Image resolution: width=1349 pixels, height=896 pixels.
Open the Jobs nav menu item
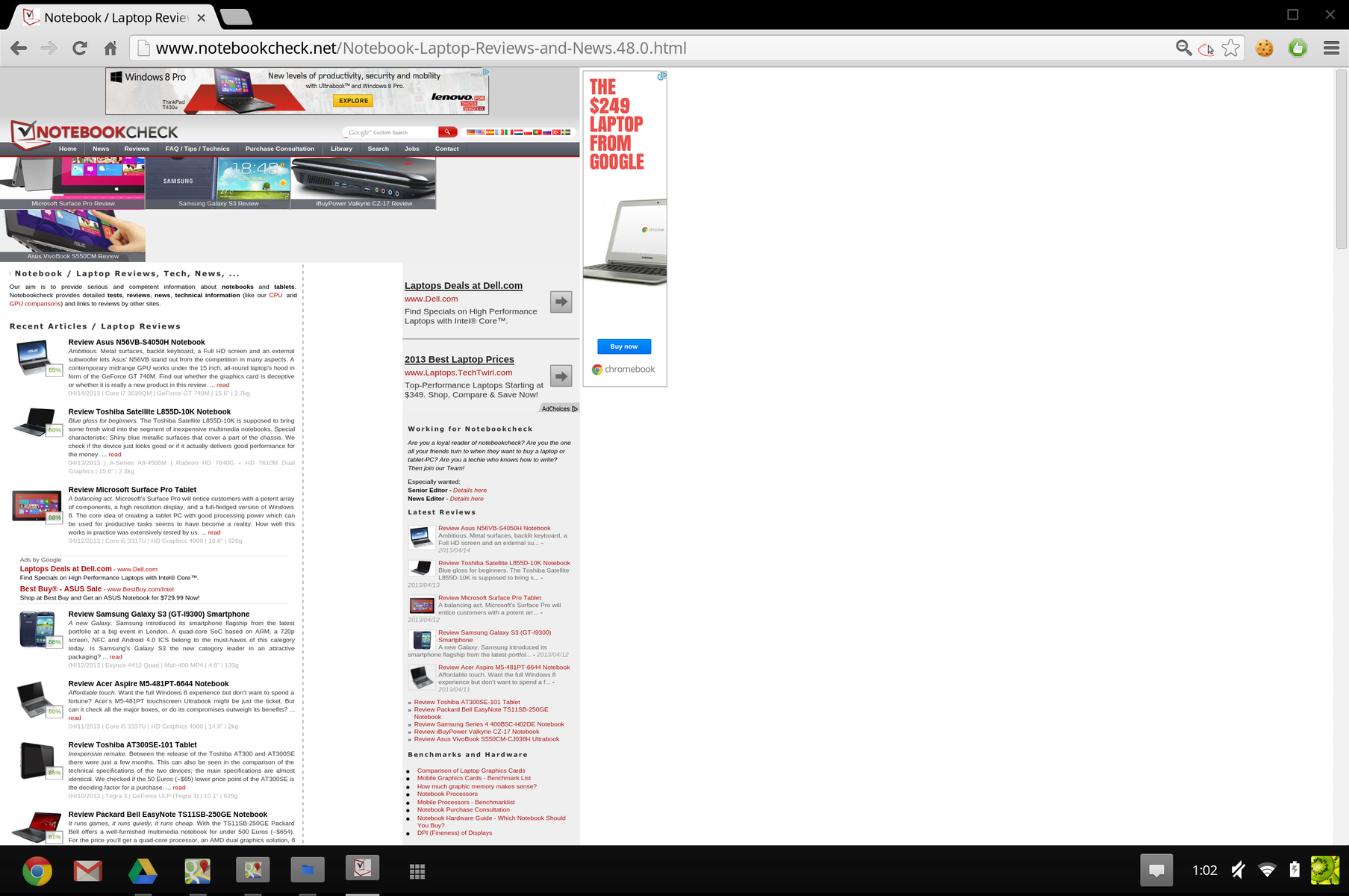coord(412,149)
